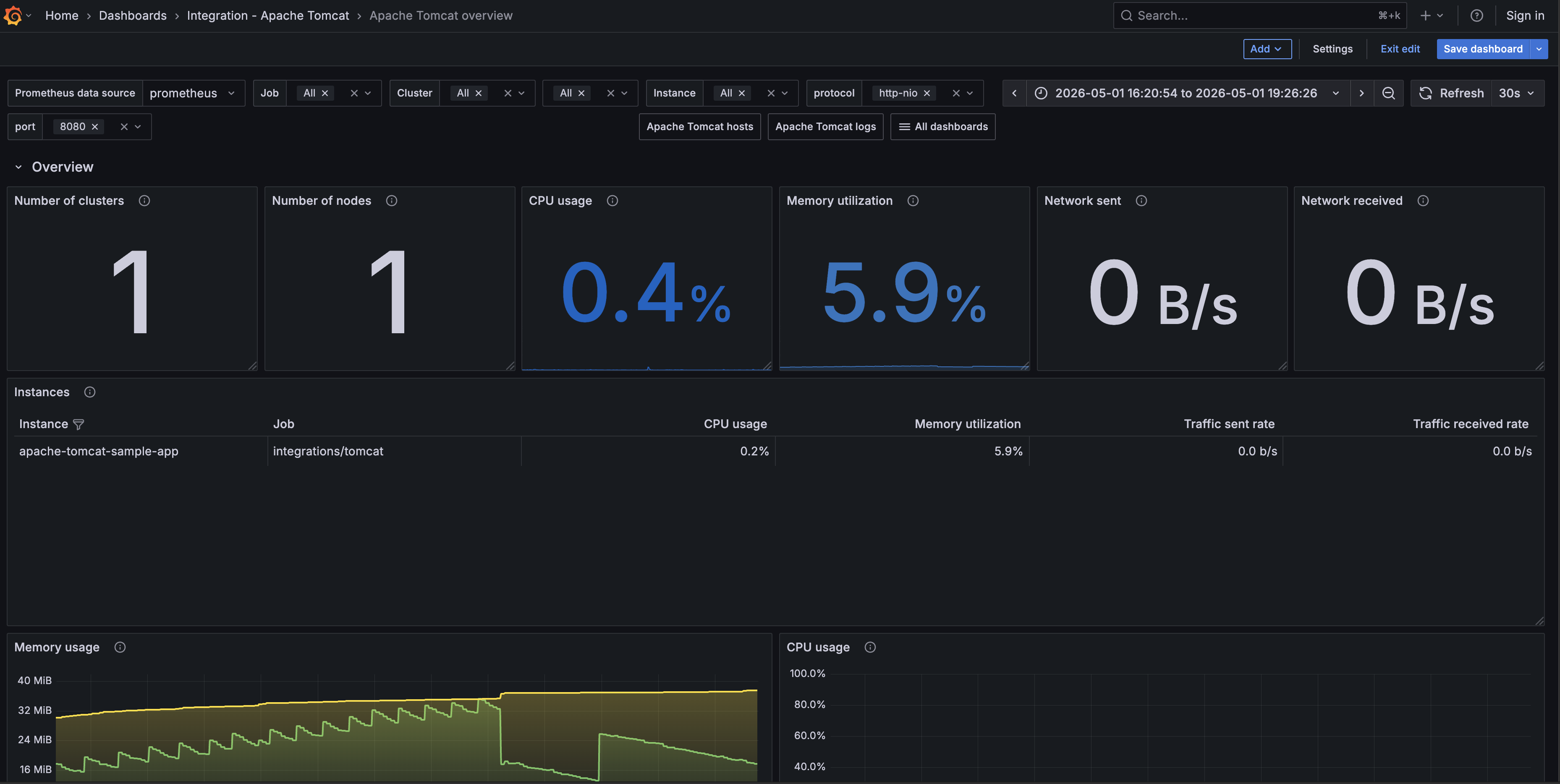Sort by Traffic sent rate column

click(x=1229, y=424)
